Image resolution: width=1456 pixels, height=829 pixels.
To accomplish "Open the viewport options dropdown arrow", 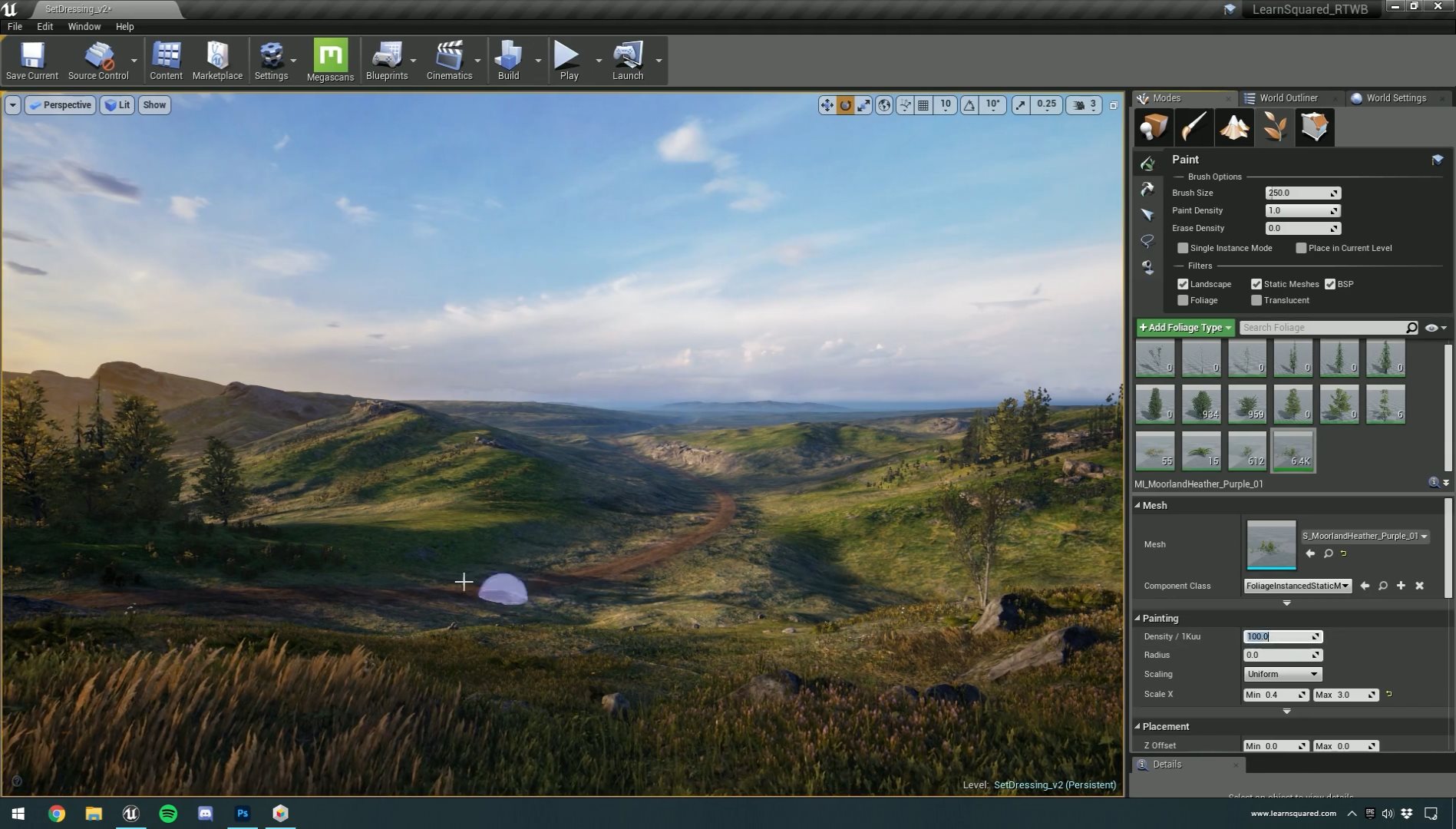I will (x=12, y=105).
